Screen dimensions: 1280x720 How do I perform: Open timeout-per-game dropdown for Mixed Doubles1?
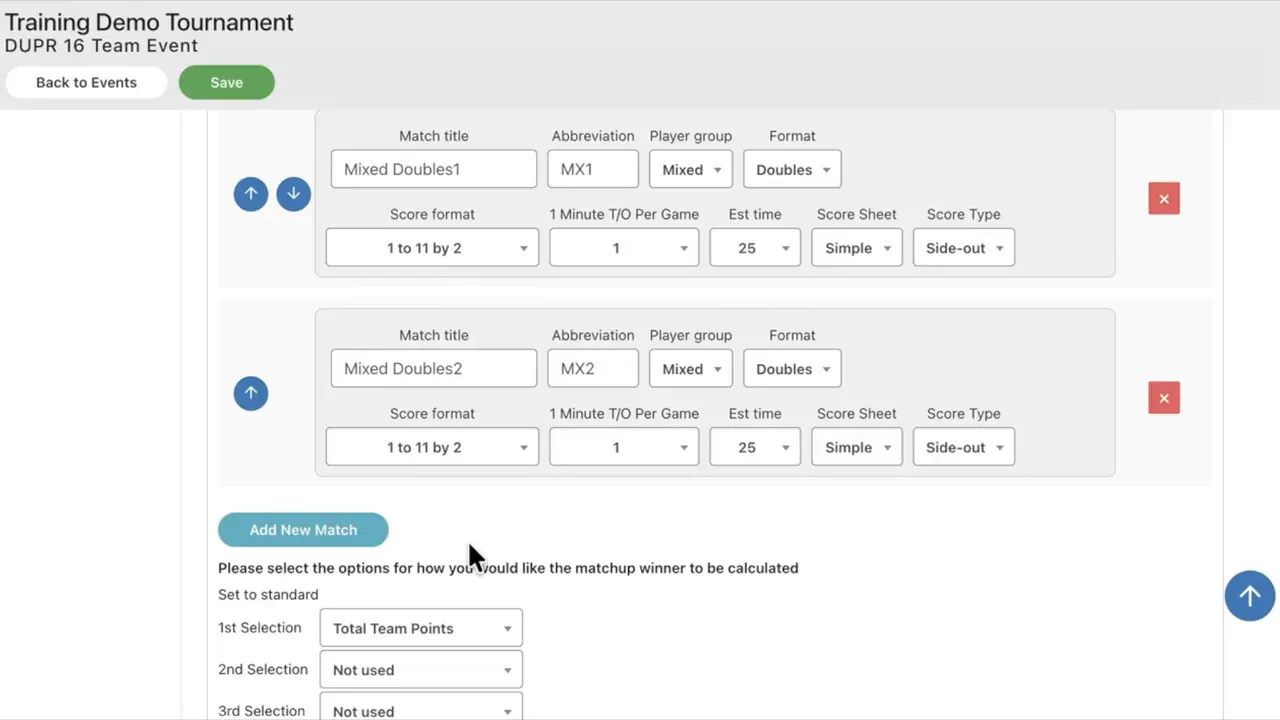point(624,248)
